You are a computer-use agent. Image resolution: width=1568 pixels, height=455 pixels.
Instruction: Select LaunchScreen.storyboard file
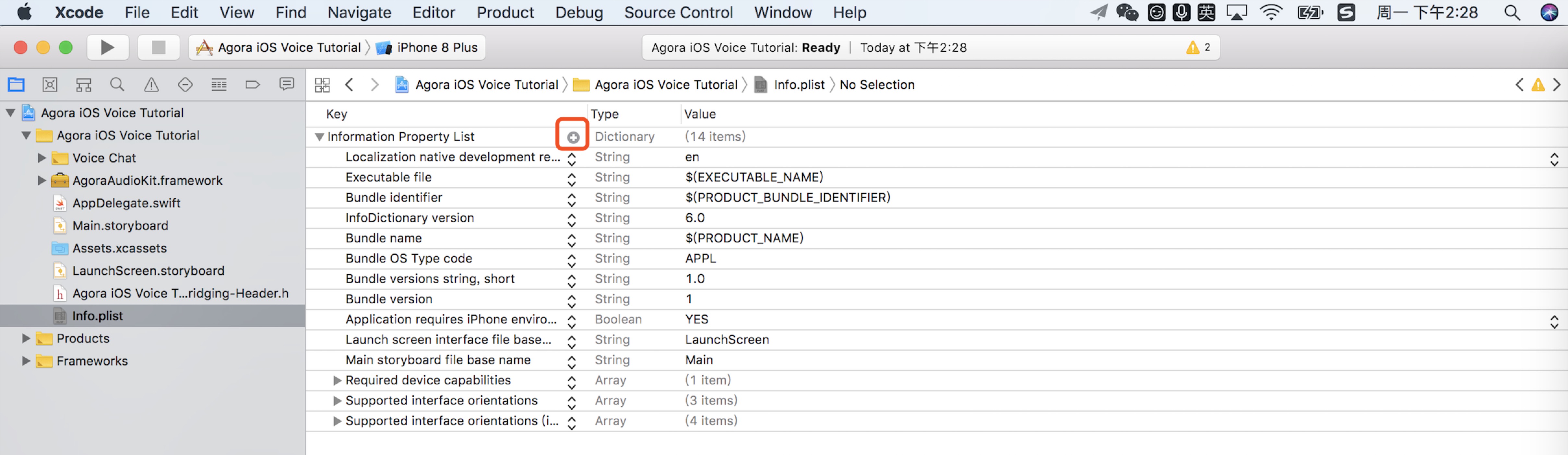click(x=148, y=270)
